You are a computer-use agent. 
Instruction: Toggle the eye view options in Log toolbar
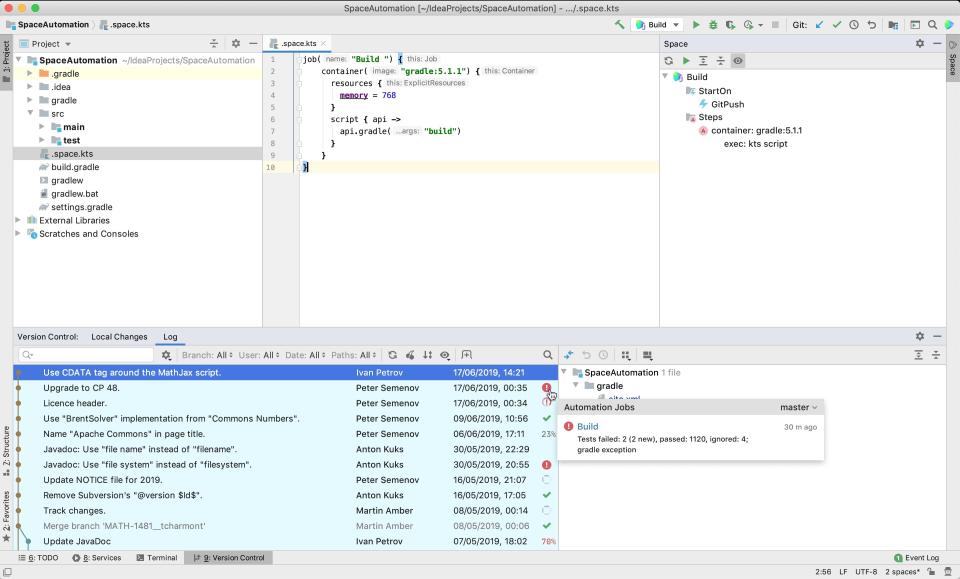pos(445,355)
